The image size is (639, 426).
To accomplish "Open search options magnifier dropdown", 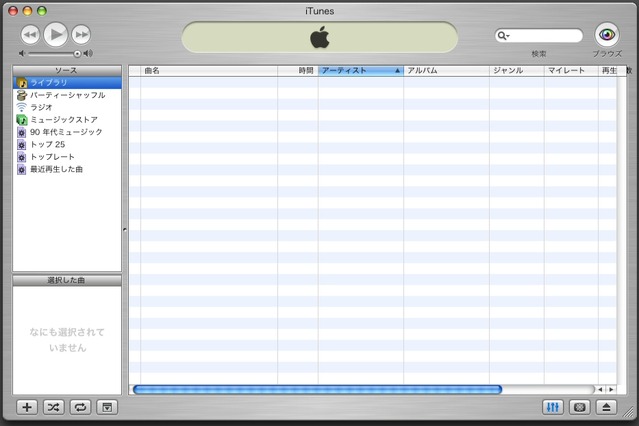I will [x=505, y=36].
